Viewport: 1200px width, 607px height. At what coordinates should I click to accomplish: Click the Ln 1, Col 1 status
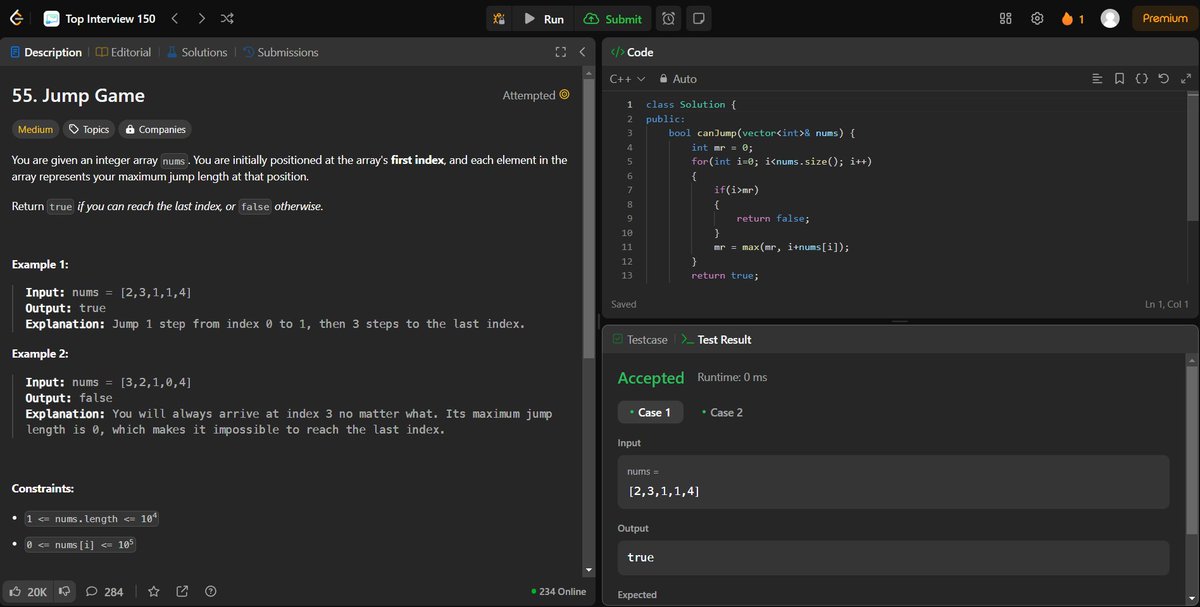tap(1166, 304)
